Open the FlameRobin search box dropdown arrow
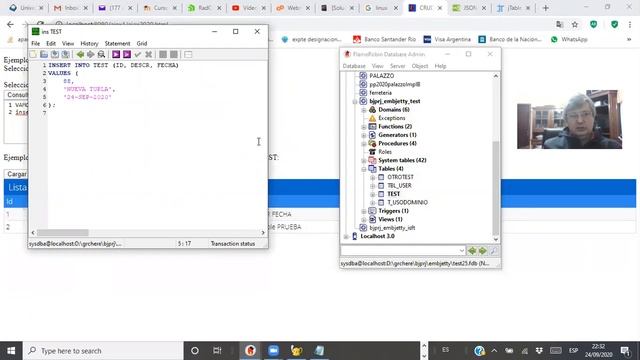This screenshot has width=640, height=360. (x=461, y=250)
